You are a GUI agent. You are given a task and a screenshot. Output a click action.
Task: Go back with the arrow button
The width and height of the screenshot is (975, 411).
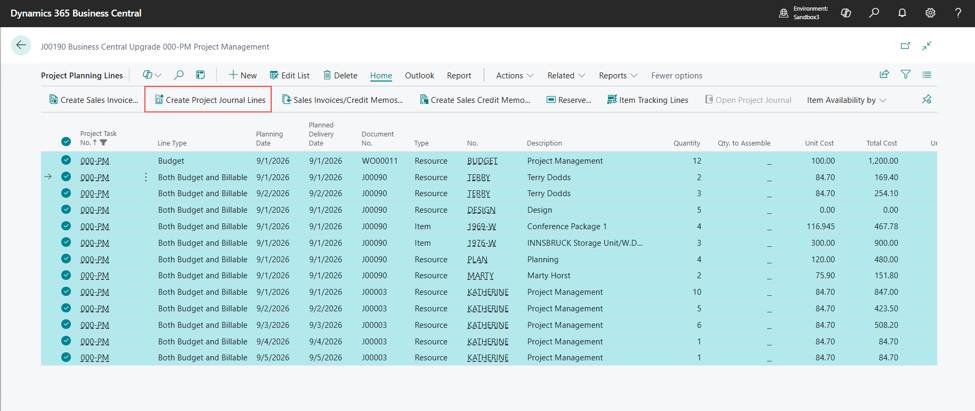tap(21, 45)
